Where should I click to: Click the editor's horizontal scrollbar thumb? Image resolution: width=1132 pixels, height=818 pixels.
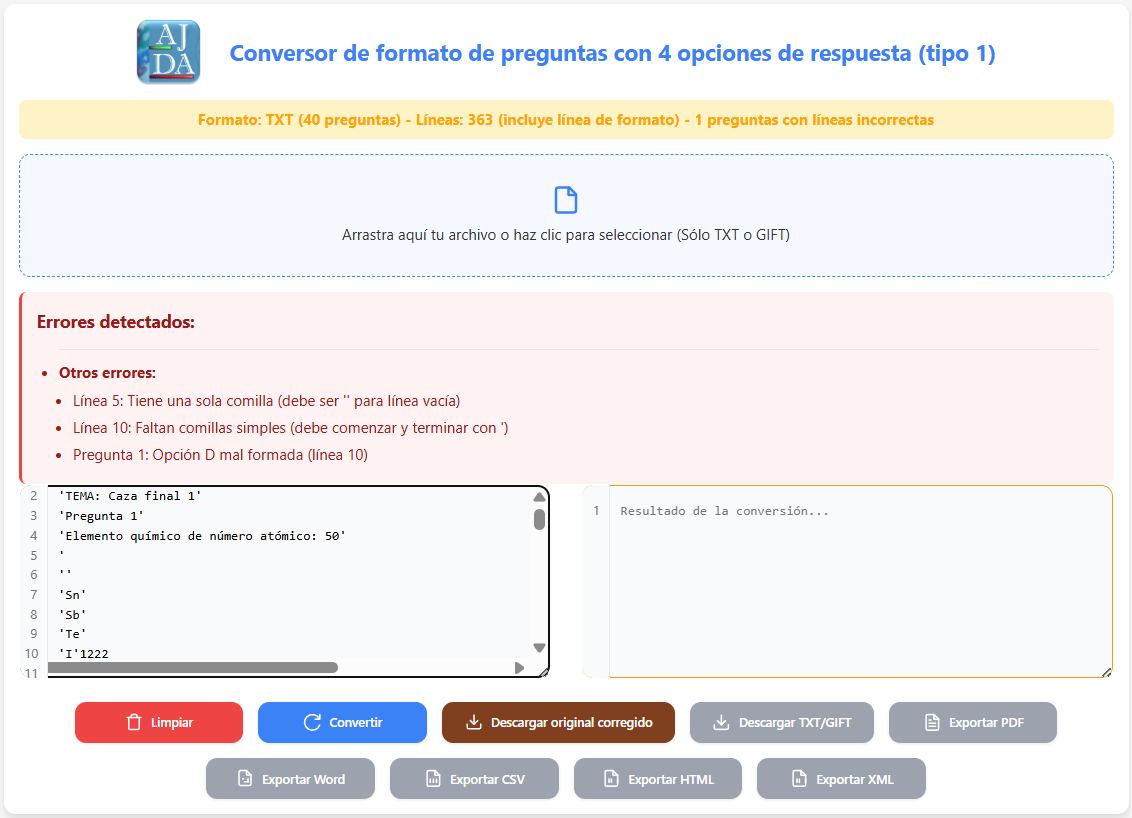[x=195, y=667]
